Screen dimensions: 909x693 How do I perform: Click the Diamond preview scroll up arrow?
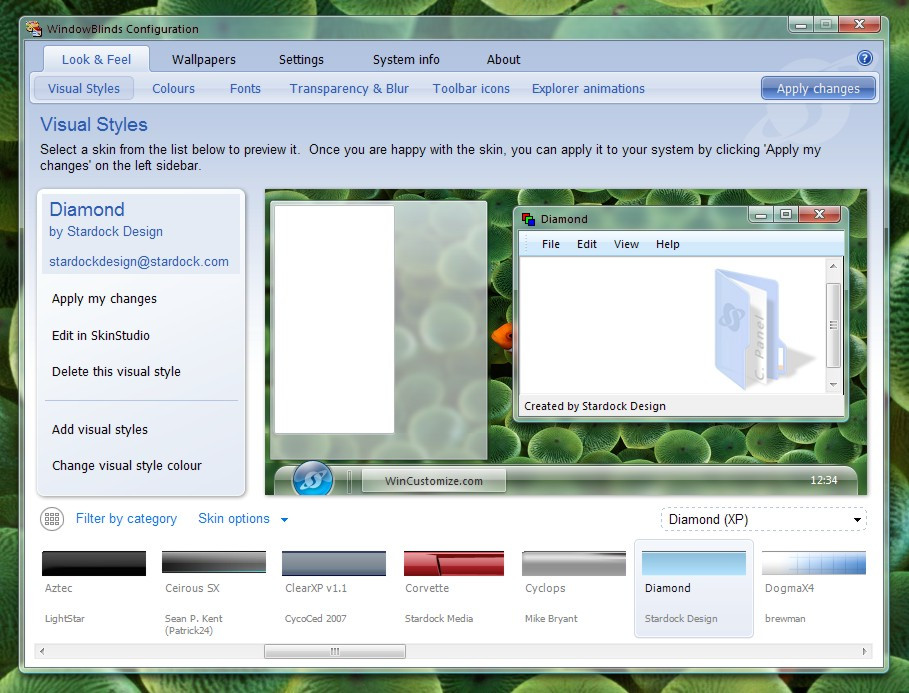point(833,266)
